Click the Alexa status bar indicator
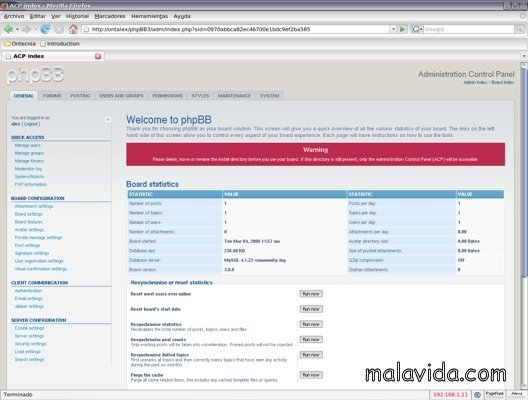Viewport: 528px width, 400px height. click(517, 394)
